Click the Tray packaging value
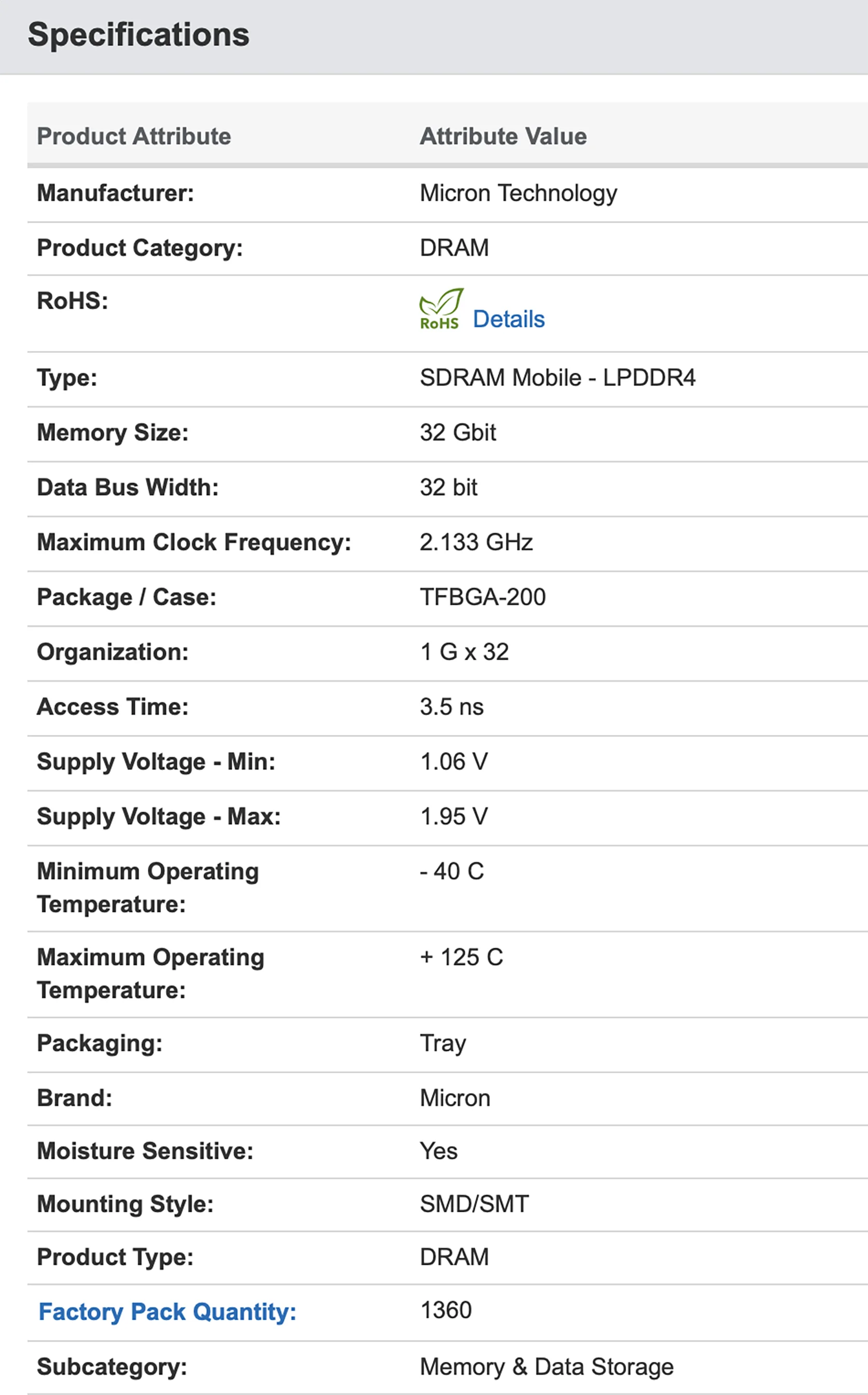The width and height of the screenshot is (868, 1395). point(443,1043)
